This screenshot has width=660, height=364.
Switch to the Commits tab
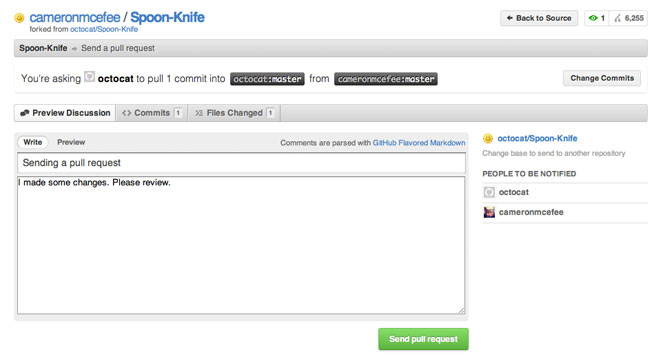pos(152,113)
